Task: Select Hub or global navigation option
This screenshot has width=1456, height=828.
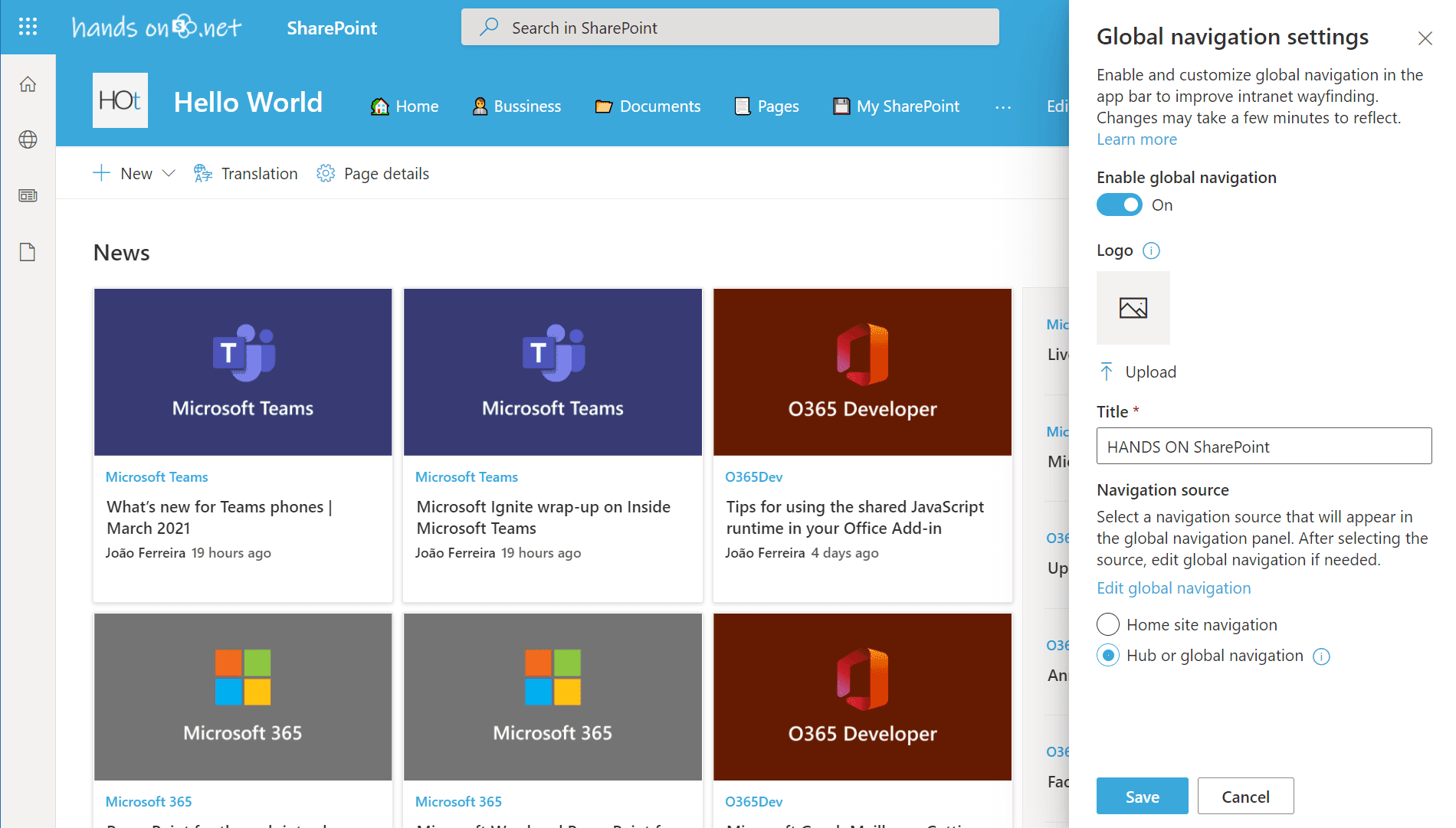Action: (1108, 656)
